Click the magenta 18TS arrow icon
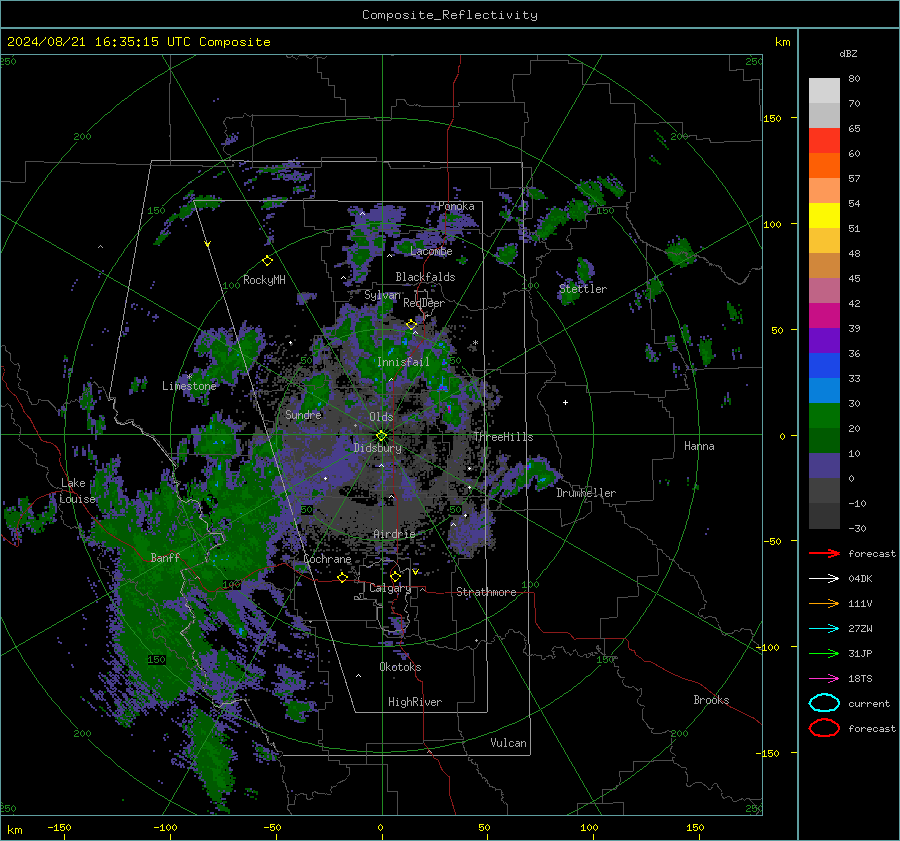This screenshot has height=841, width=900. [824, 679]
